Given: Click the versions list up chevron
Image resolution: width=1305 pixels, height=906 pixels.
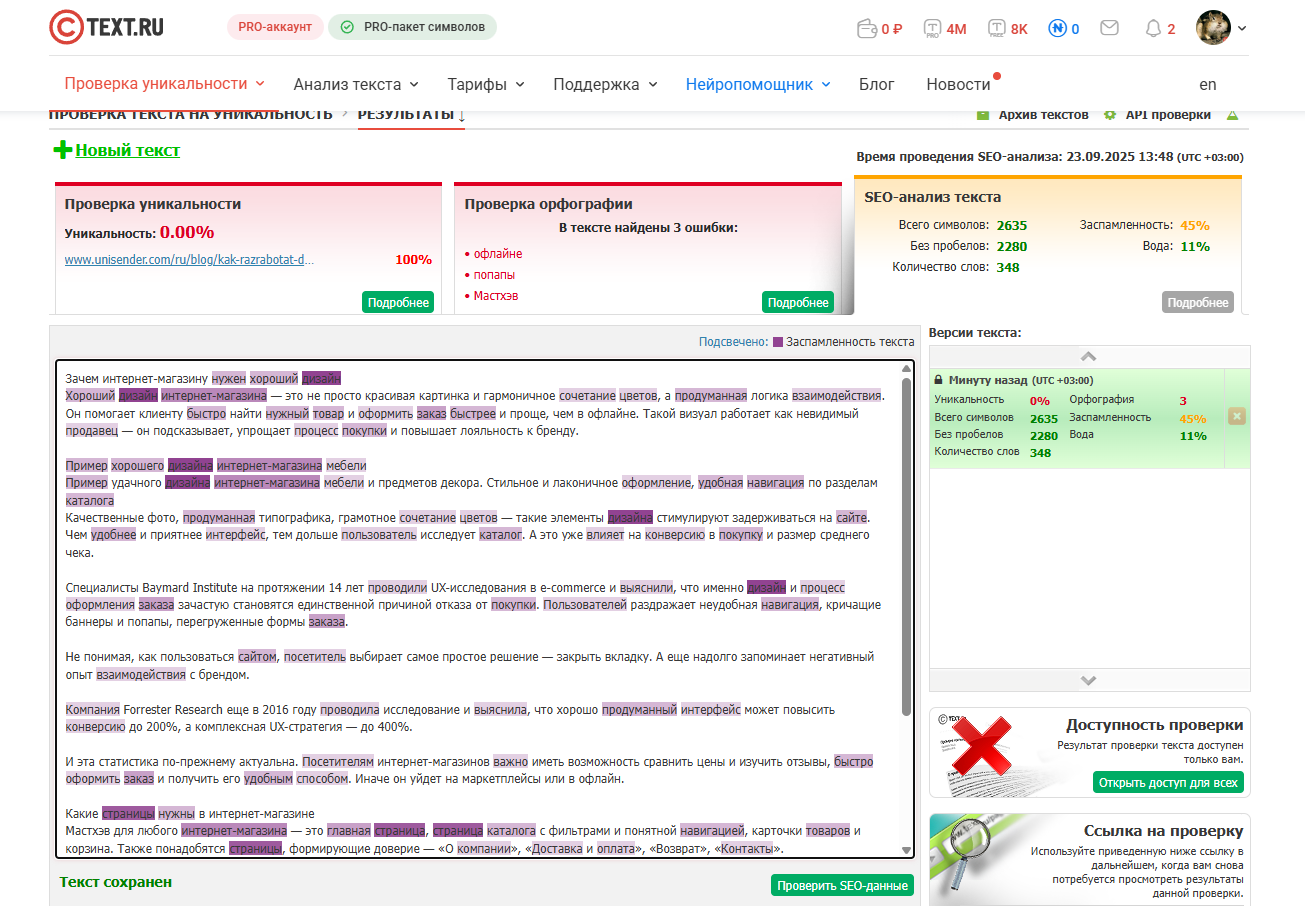Looking at the screenshot, I should tap(1089, 357).
